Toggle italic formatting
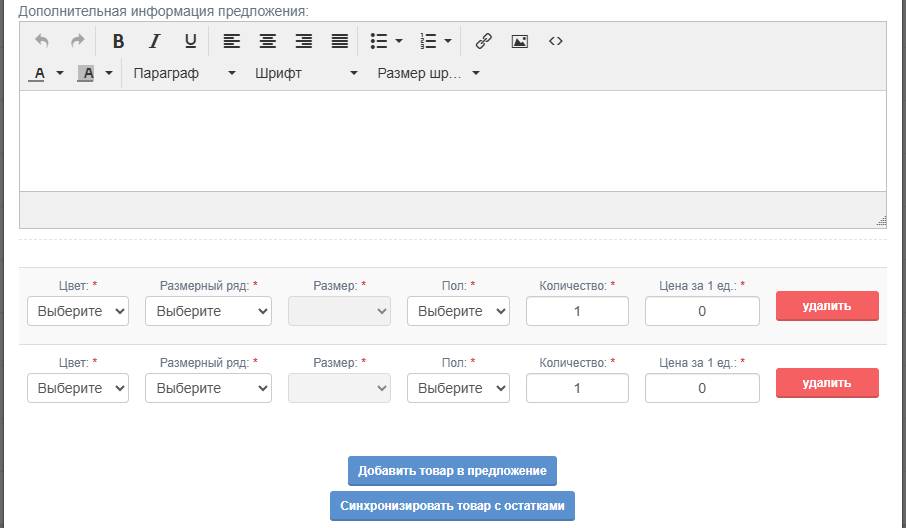 (x=154, y=41)
